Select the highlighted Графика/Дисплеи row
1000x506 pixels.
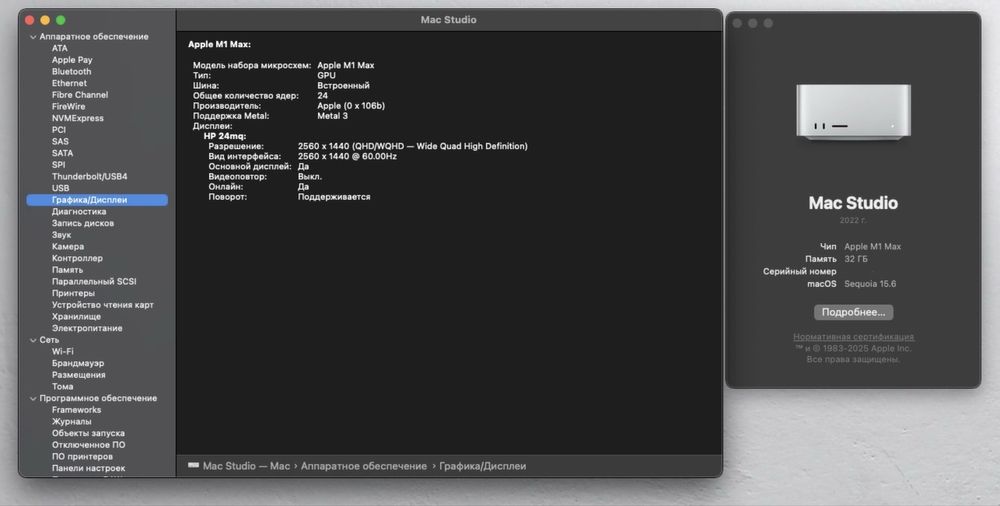pyautogui.click(x=97, y=200)
